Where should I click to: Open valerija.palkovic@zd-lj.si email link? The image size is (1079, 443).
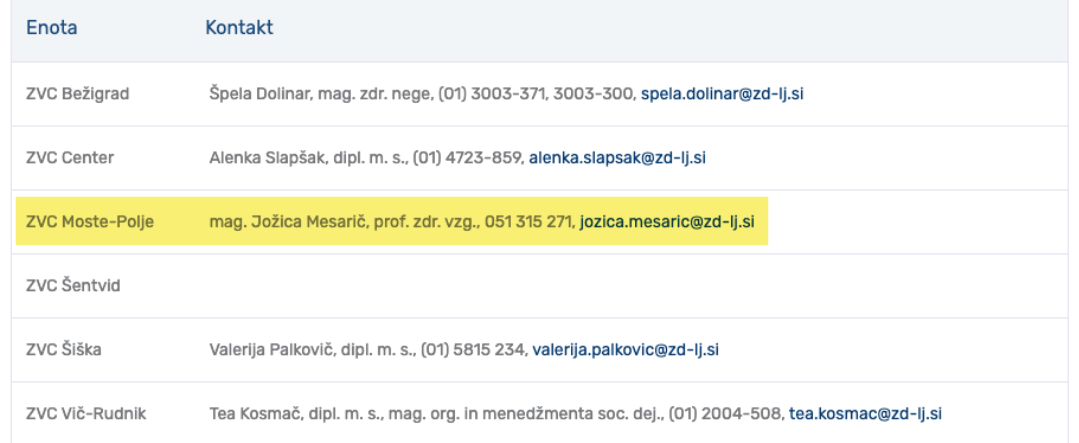[626, 350]
